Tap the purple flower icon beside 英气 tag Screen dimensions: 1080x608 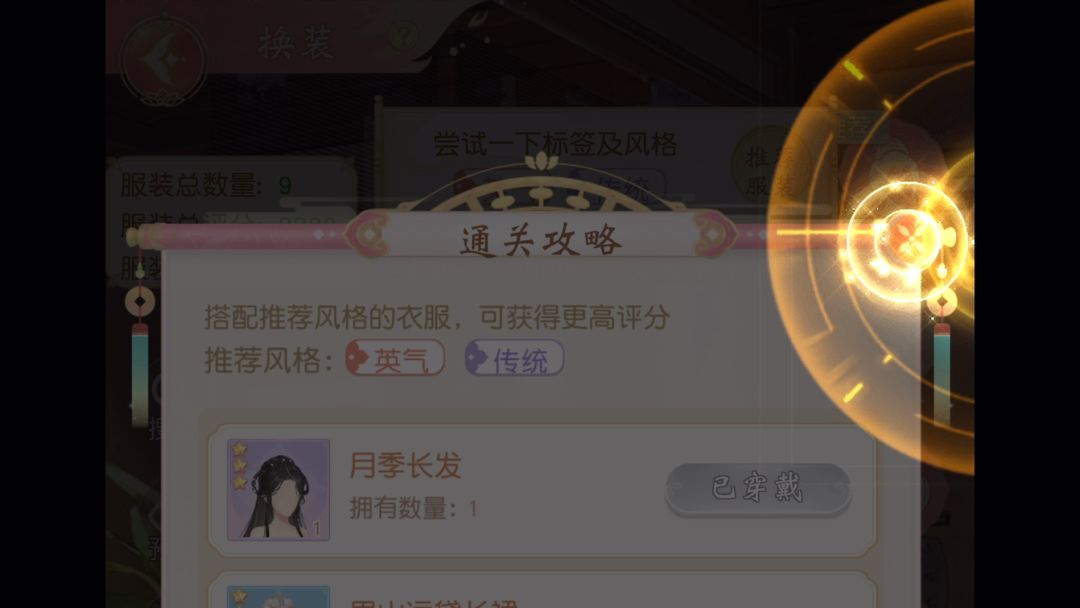[x=477, y=358]
